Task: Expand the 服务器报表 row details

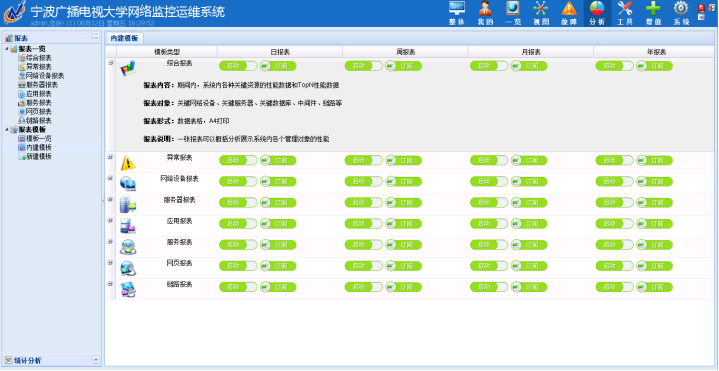Action: pos(111,199)
